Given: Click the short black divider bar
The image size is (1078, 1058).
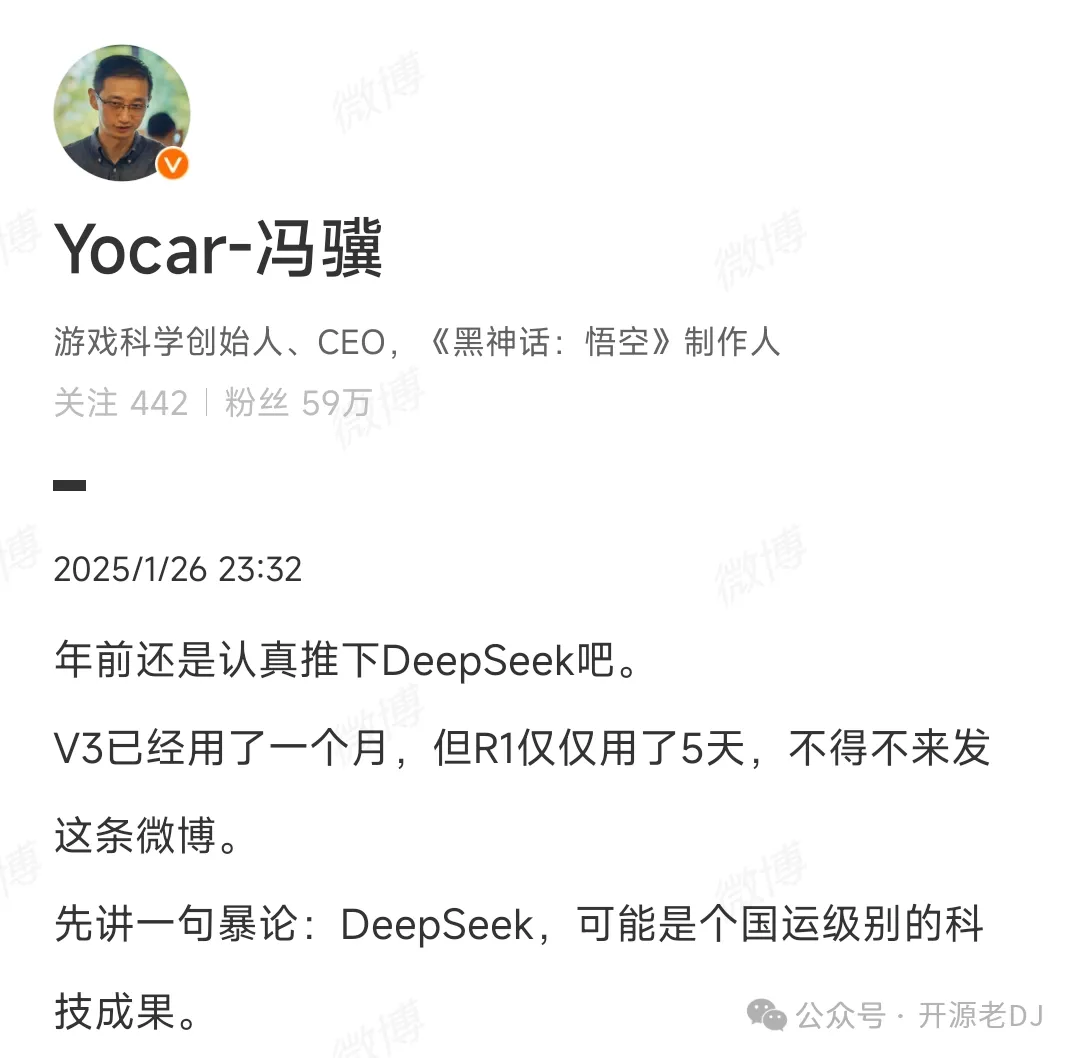Looking at the screenshot, I should tap(69, 485).
